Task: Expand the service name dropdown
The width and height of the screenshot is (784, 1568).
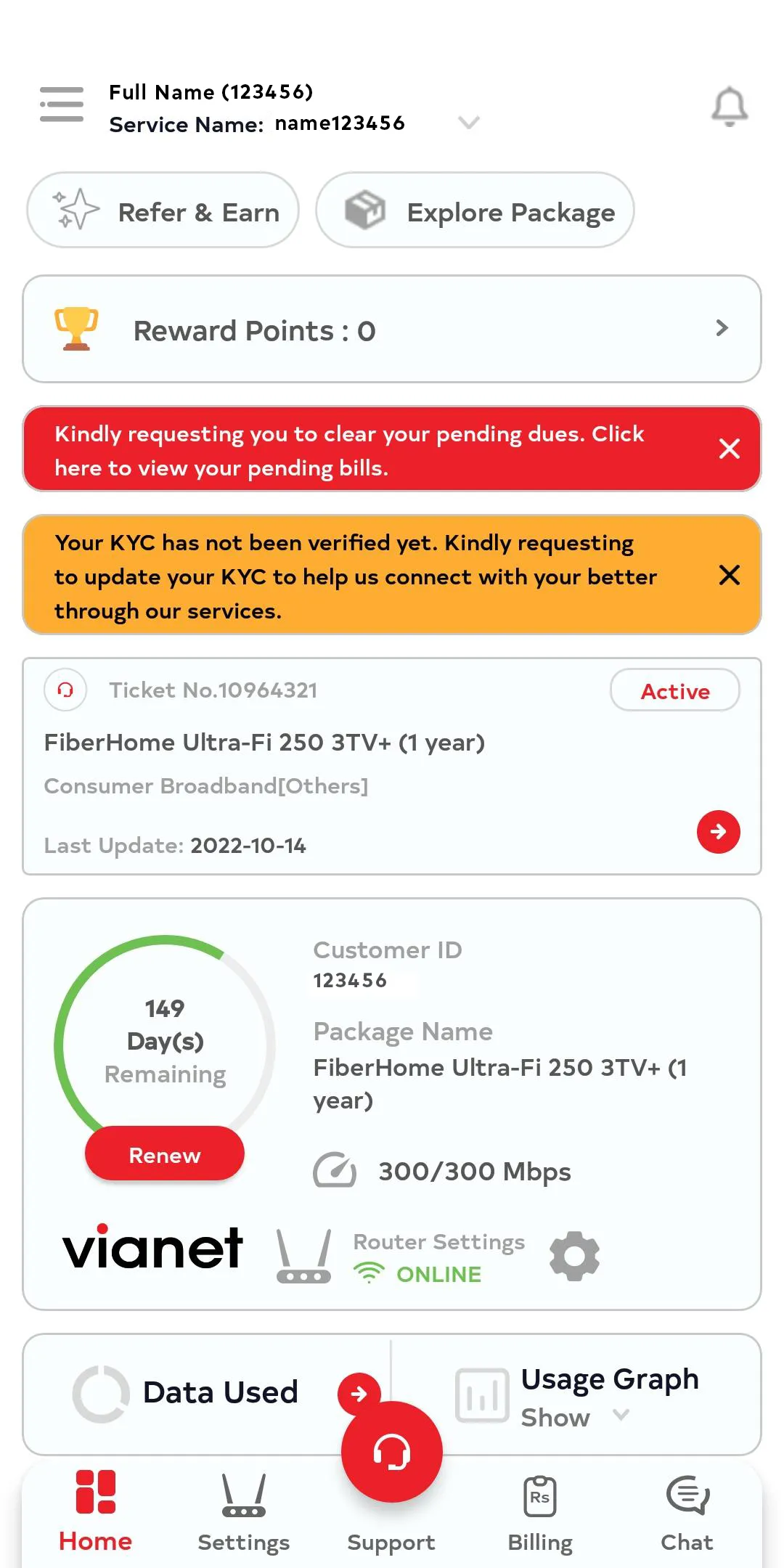Action: pos(469,123)
